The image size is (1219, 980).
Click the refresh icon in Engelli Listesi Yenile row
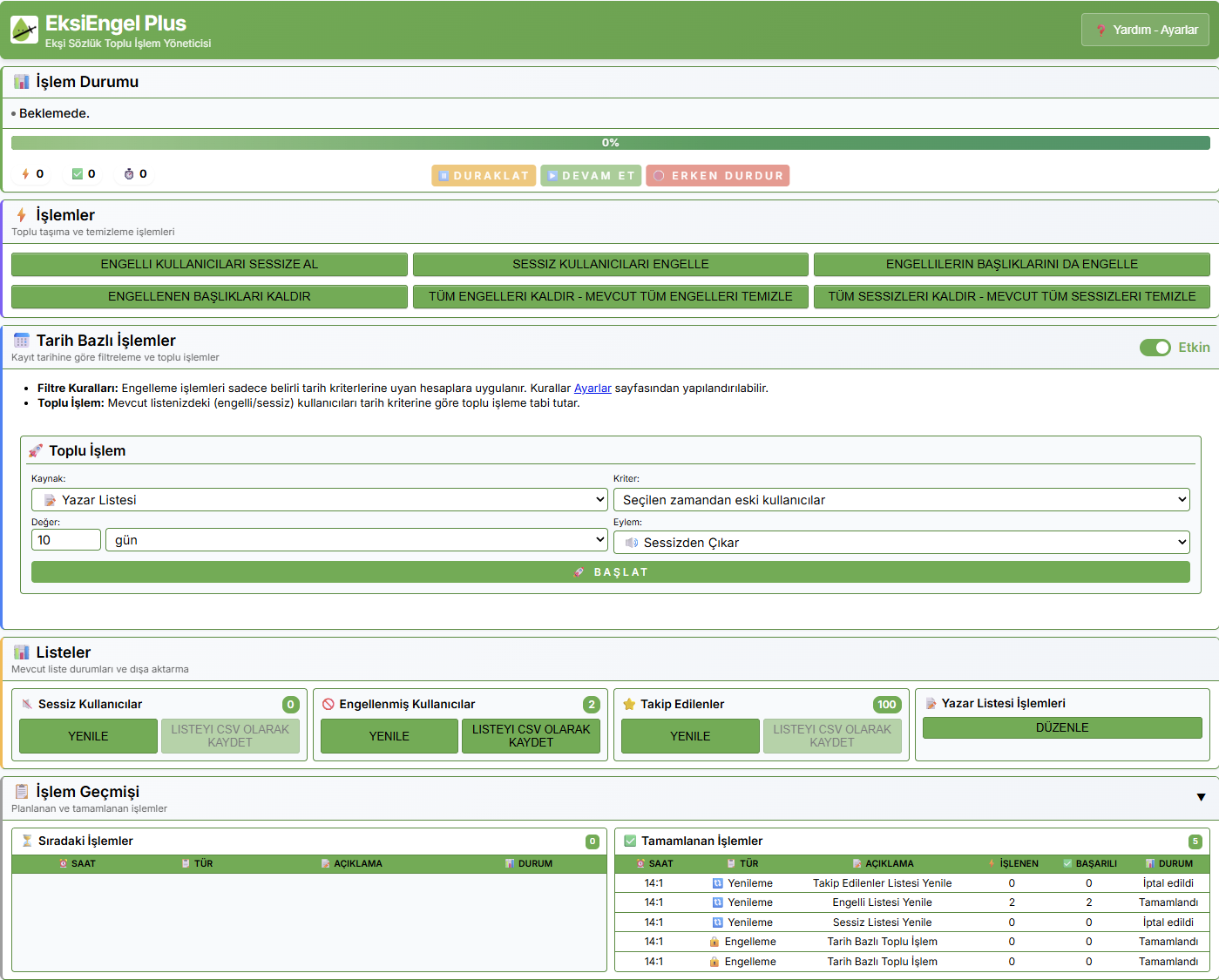[x=718, y=902]
